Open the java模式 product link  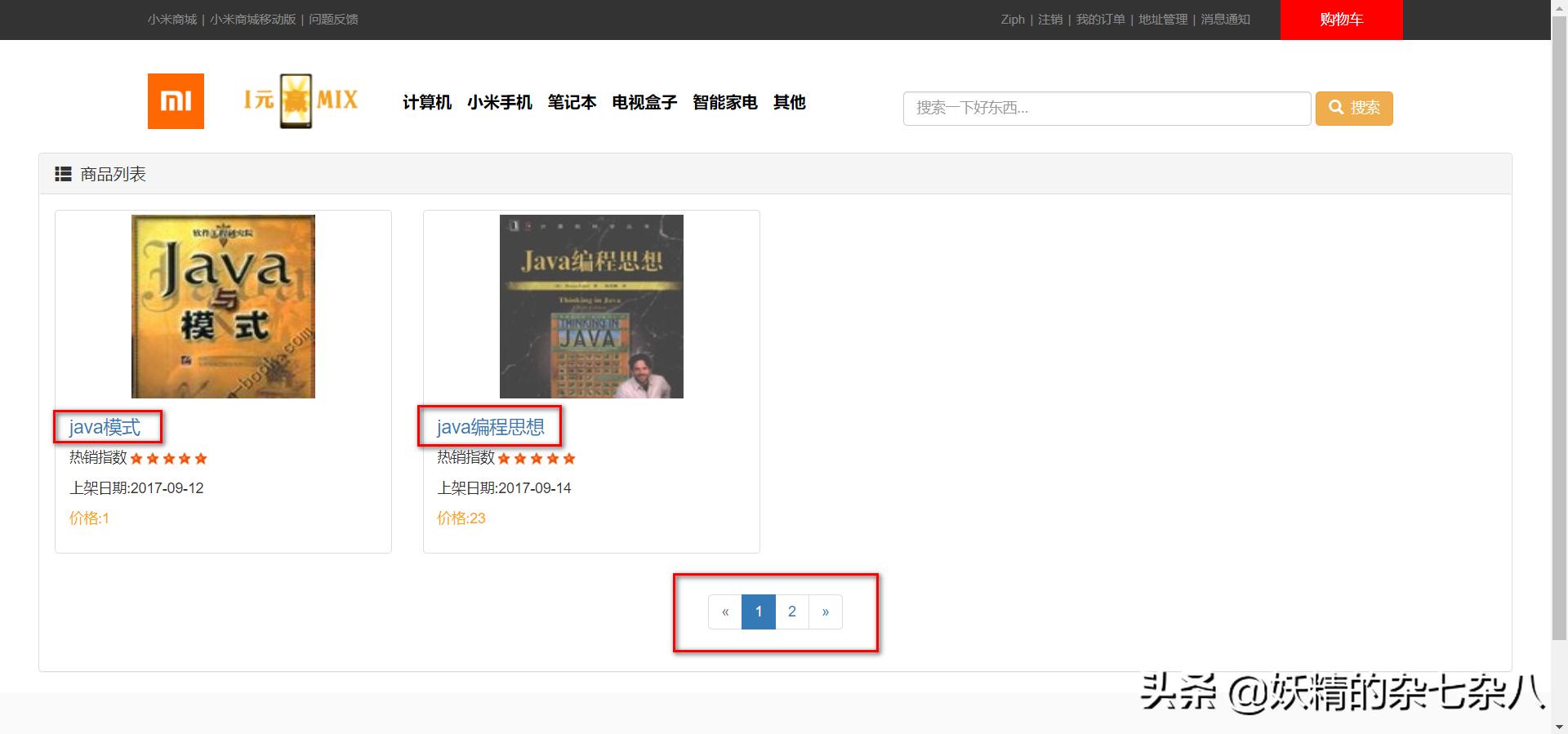pos(105,427)
